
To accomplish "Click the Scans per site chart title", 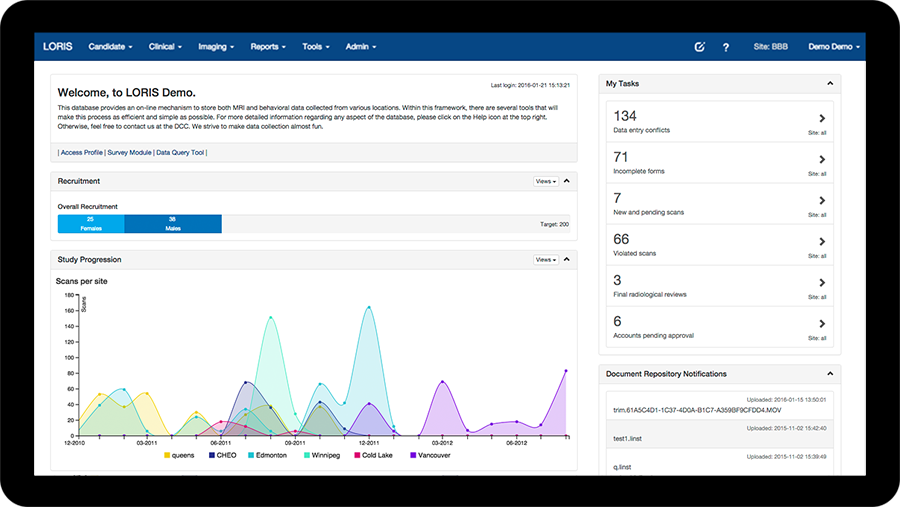I will (82, 281).
